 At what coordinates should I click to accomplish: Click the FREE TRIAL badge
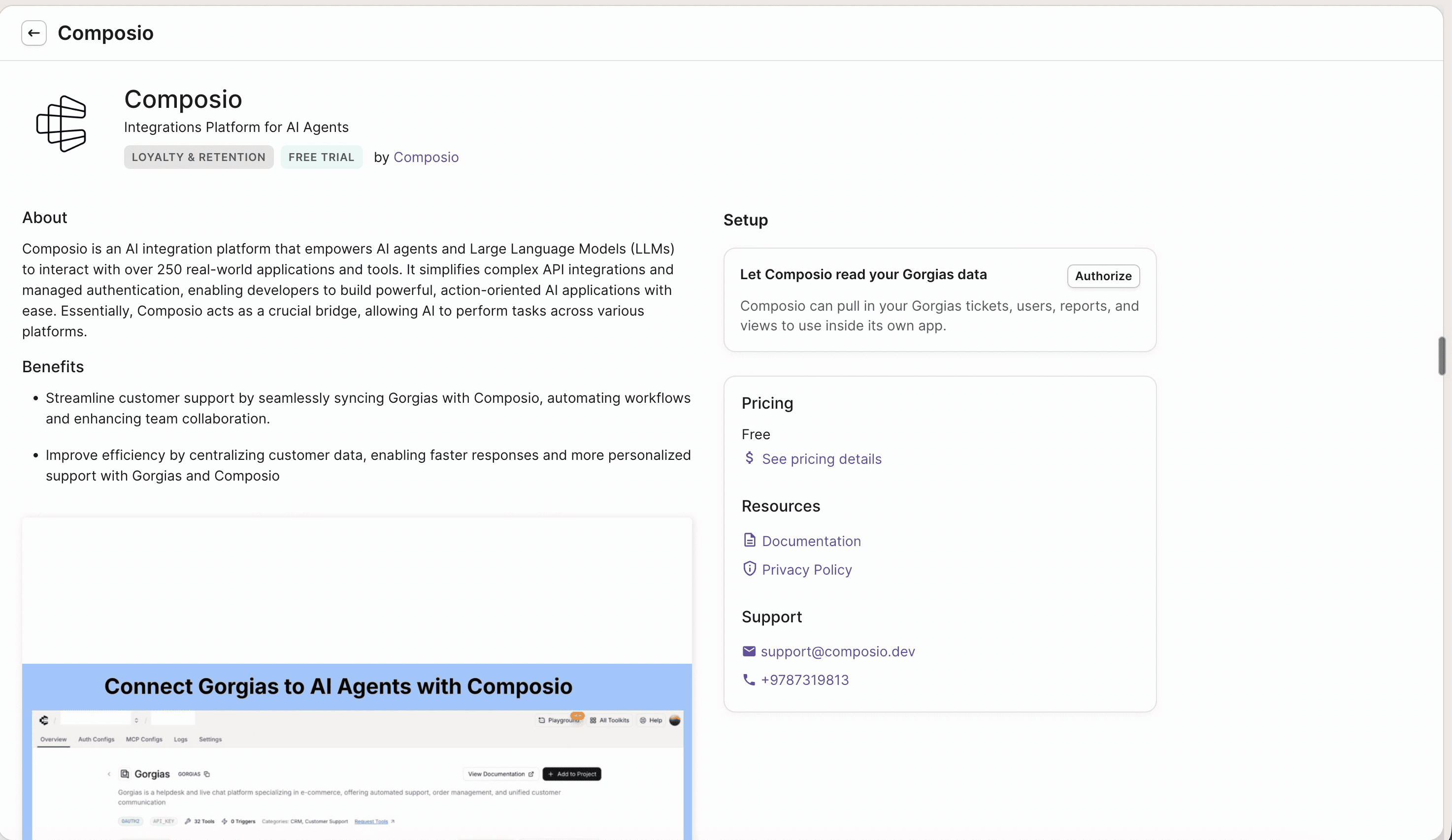[x=322, y=157]
